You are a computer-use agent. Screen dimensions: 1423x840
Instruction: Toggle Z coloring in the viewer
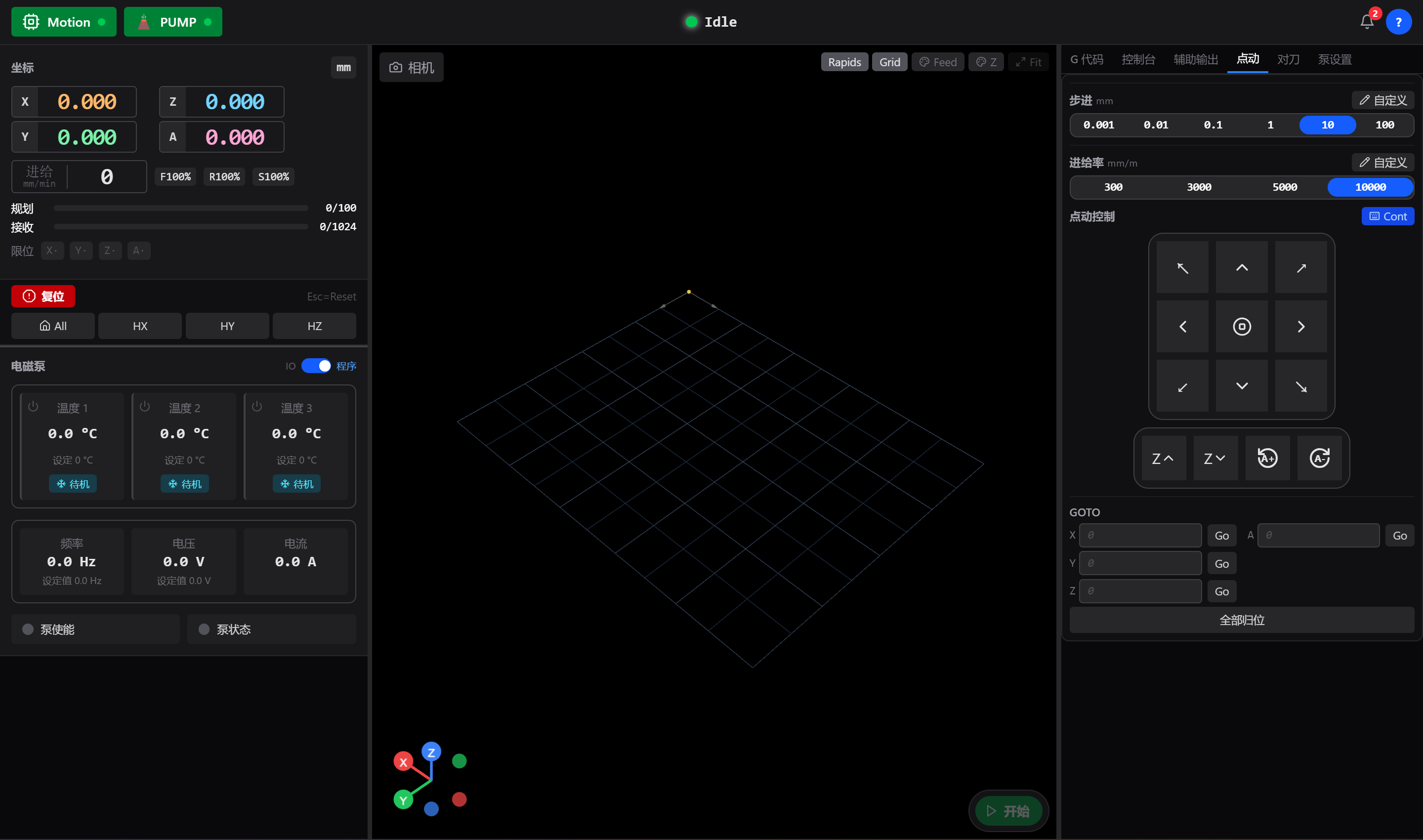tap(987, 62)
